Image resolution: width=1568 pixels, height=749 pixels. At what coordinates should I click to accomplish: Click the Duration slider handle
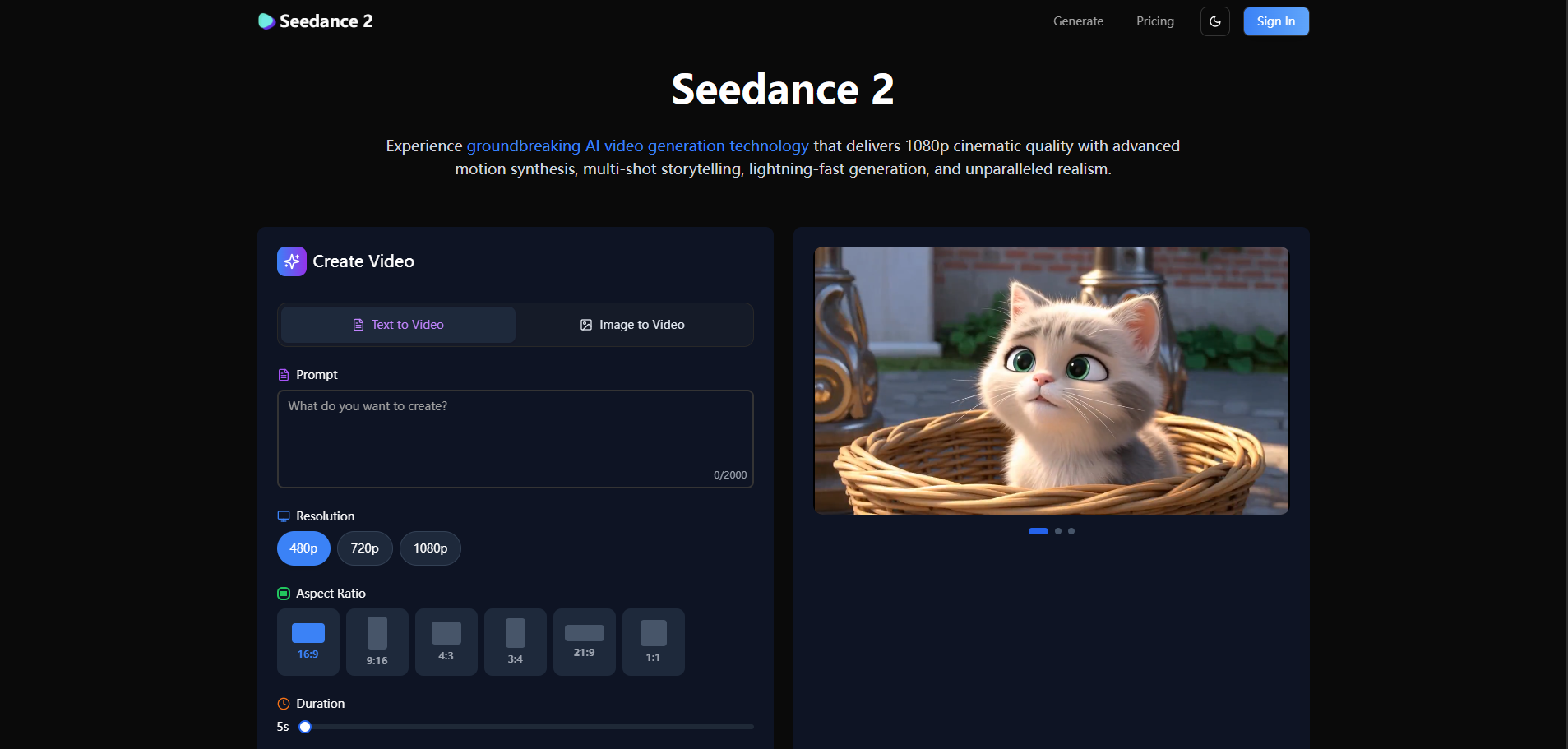tap(305, 727)
